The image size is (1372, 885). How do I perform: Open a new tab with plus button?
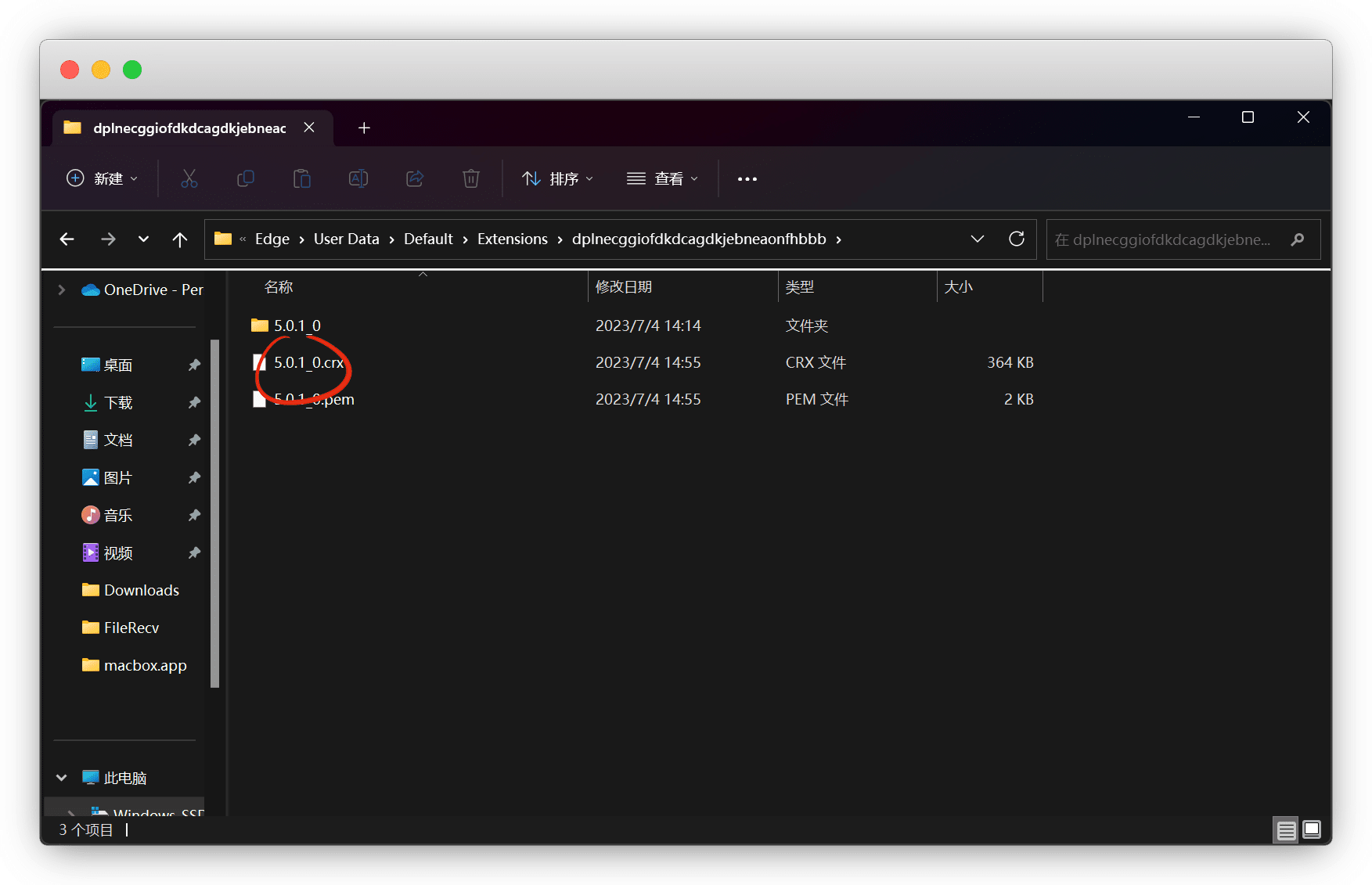[364, 128]
